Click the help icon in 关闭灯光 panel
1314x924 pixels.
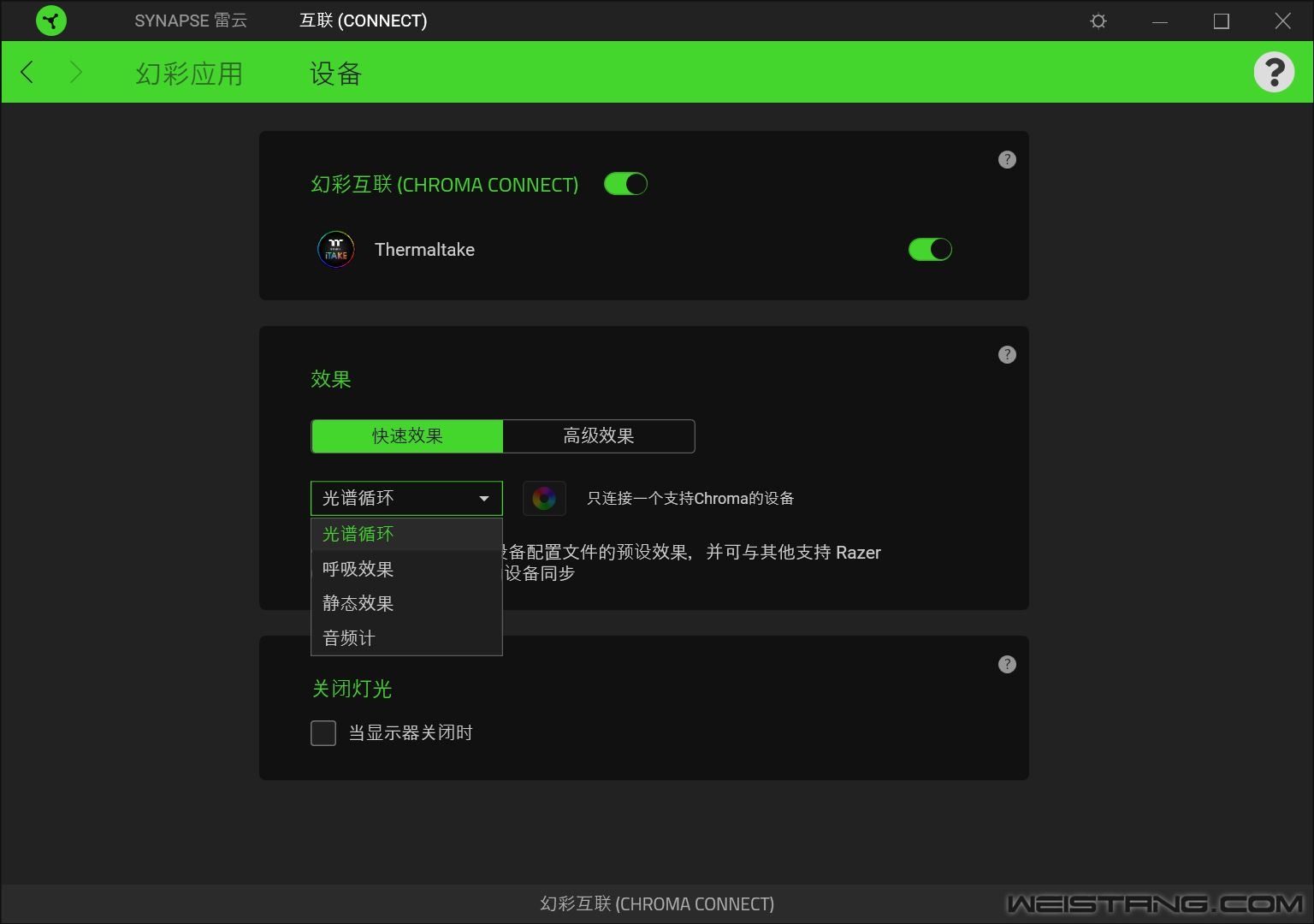coord(1007,664)
